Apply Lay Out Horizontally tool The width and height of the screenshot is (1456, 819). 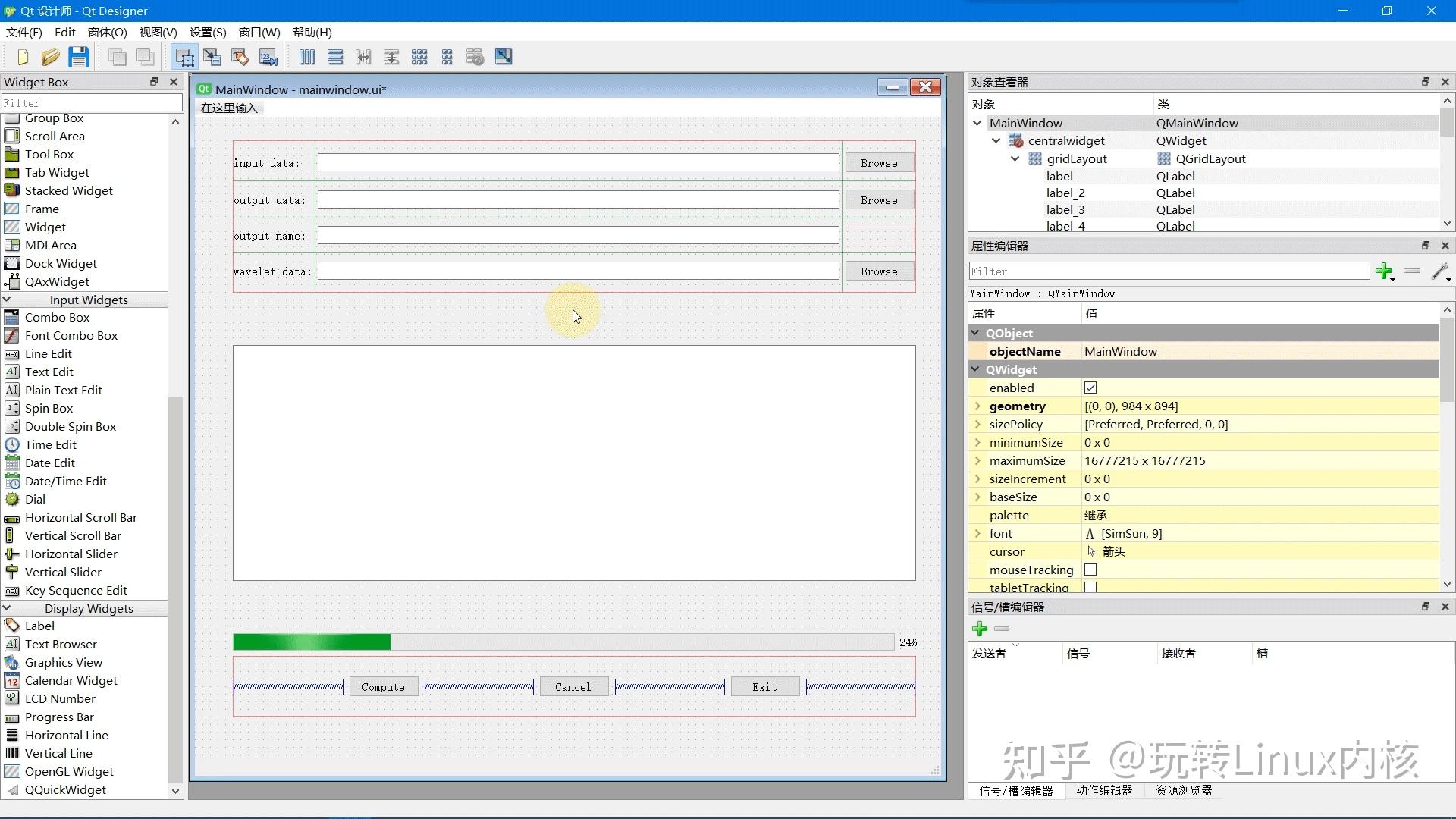click(307, 57)
